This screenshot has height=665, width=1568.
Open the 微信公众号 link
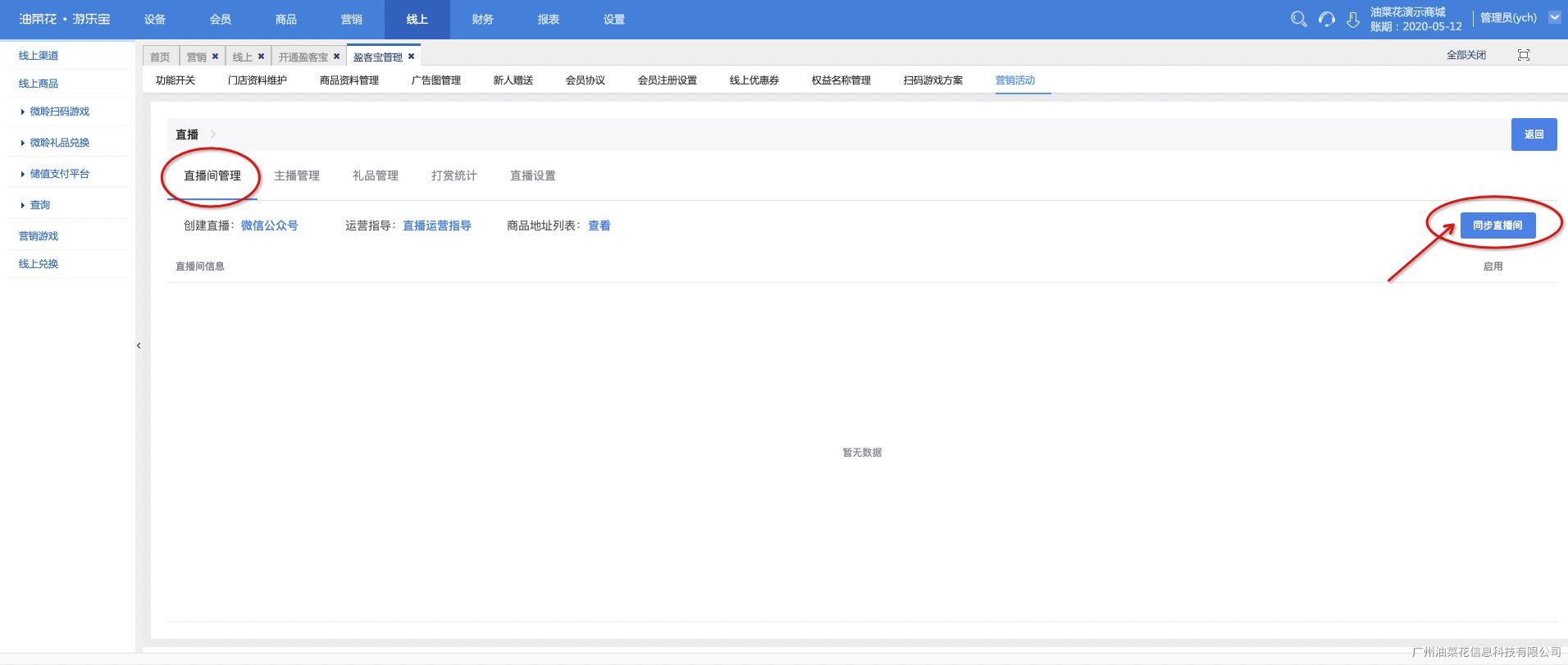269,225
